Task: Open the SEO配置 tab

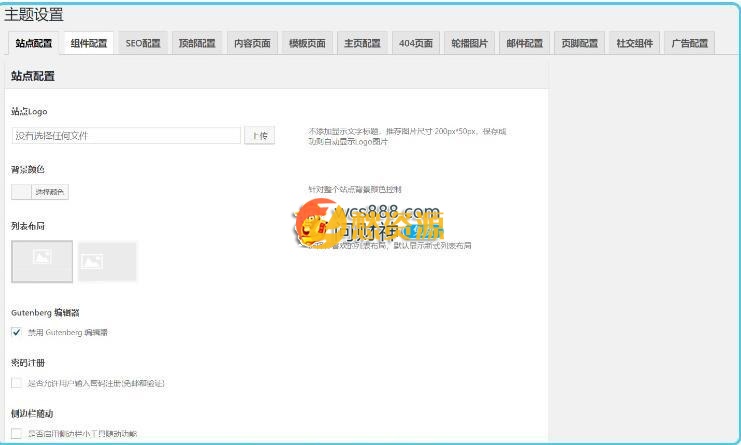Action: 143,43
